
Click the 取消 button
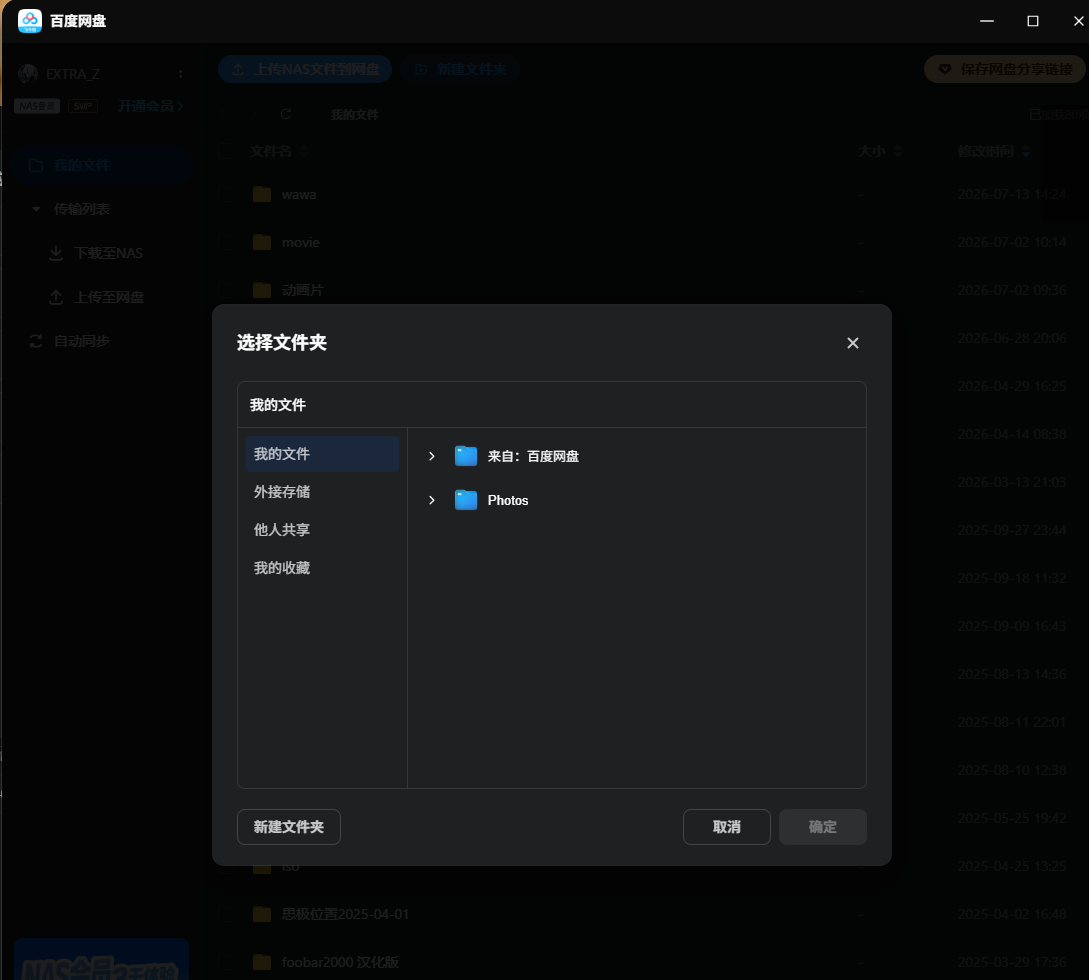(x=726, y=827)
